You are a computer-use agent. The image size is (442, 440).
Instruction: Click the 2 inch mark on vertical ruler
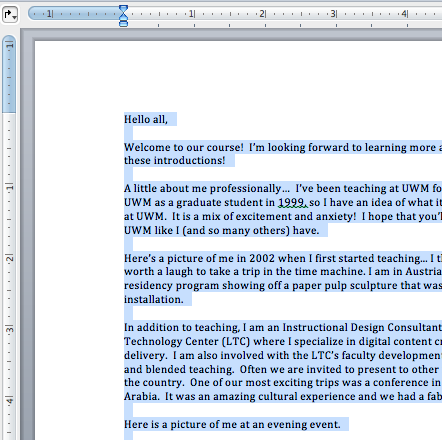click(x=10, y=258)
